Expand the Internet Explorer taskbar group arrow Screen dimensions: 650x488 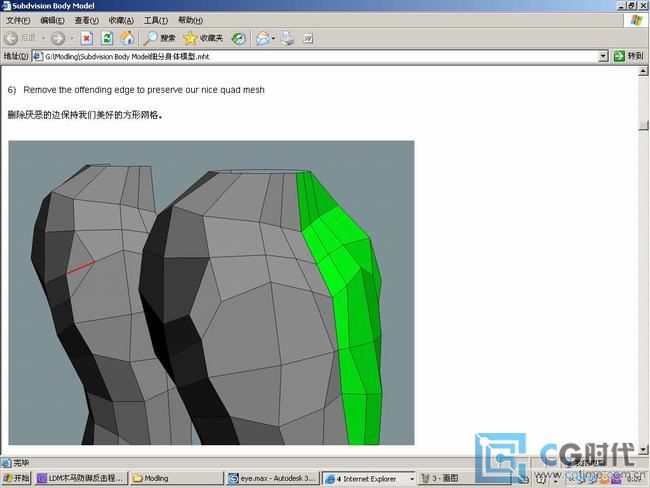(412, 479)
